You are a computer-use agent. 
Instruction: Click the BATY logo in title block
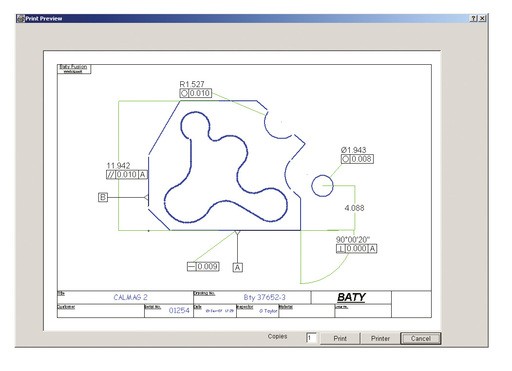pyautogui.click(x=351, y=297)
